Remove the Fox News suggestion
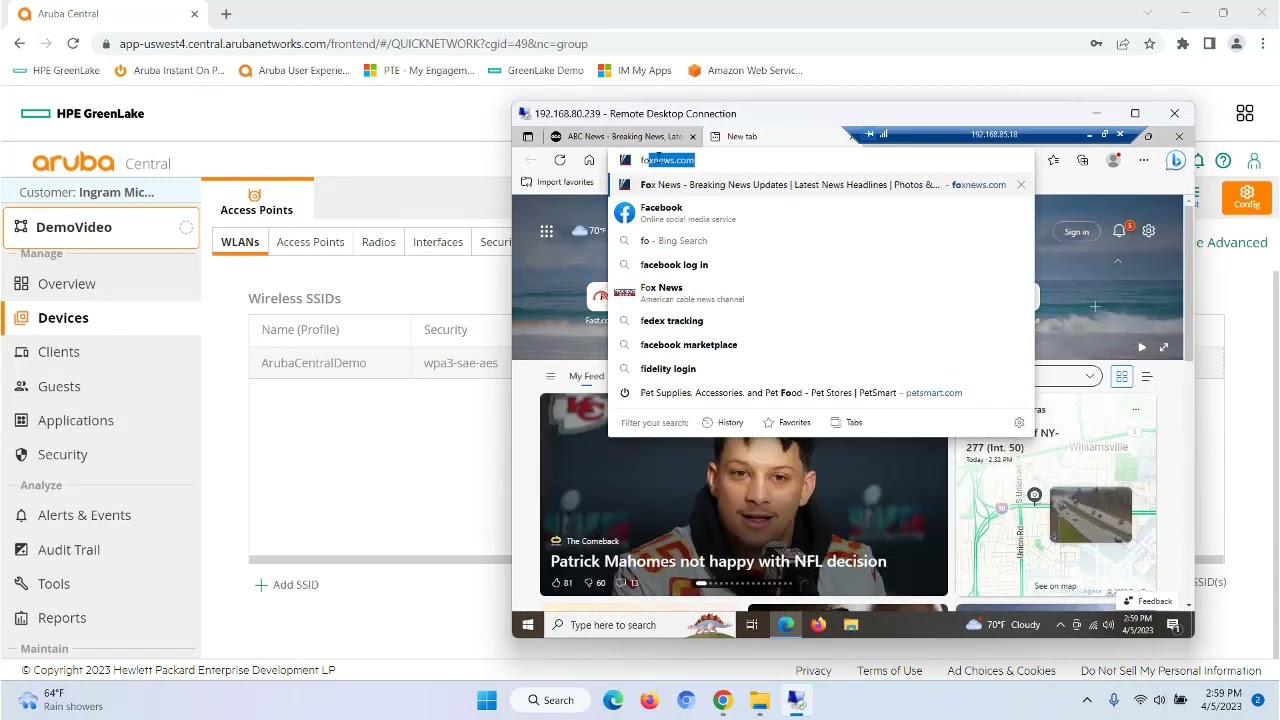Screen dimensions: 1280x720 (x=1021, y=185)
